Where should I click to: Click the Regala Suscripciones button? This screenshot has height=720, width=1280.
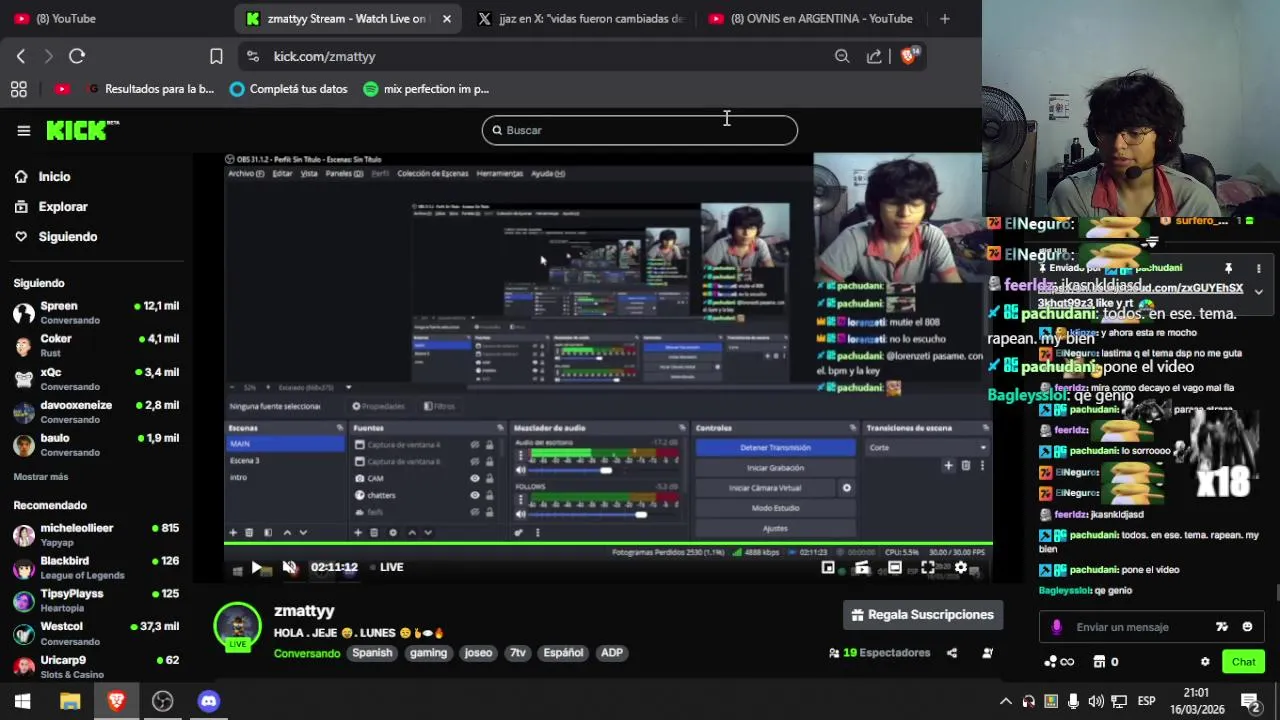tap(922, 615)
